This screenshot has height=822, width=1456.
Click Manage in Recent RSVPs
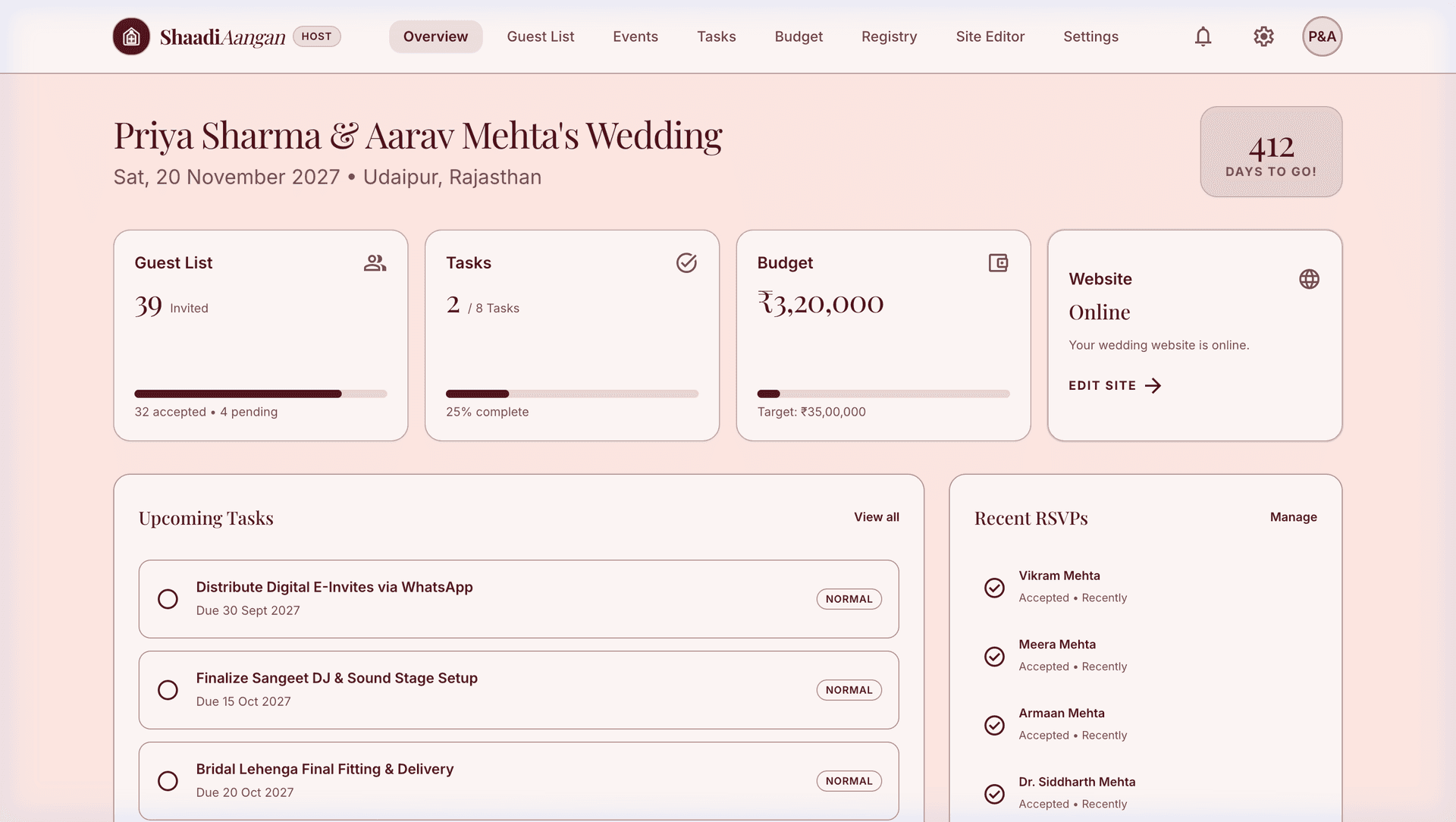[x=1293, y=517]
